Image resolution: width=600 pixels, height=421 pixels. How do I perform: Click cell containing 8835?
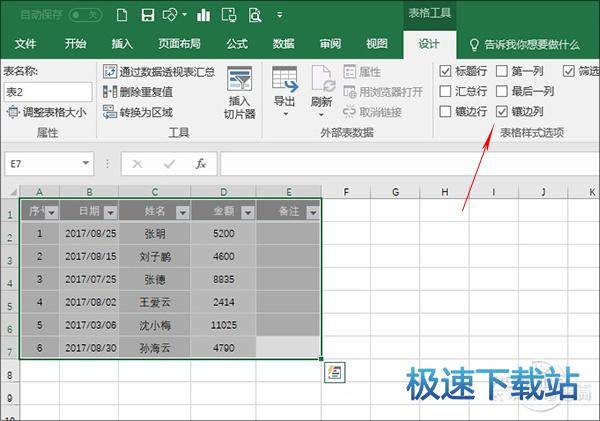point(223,279)
